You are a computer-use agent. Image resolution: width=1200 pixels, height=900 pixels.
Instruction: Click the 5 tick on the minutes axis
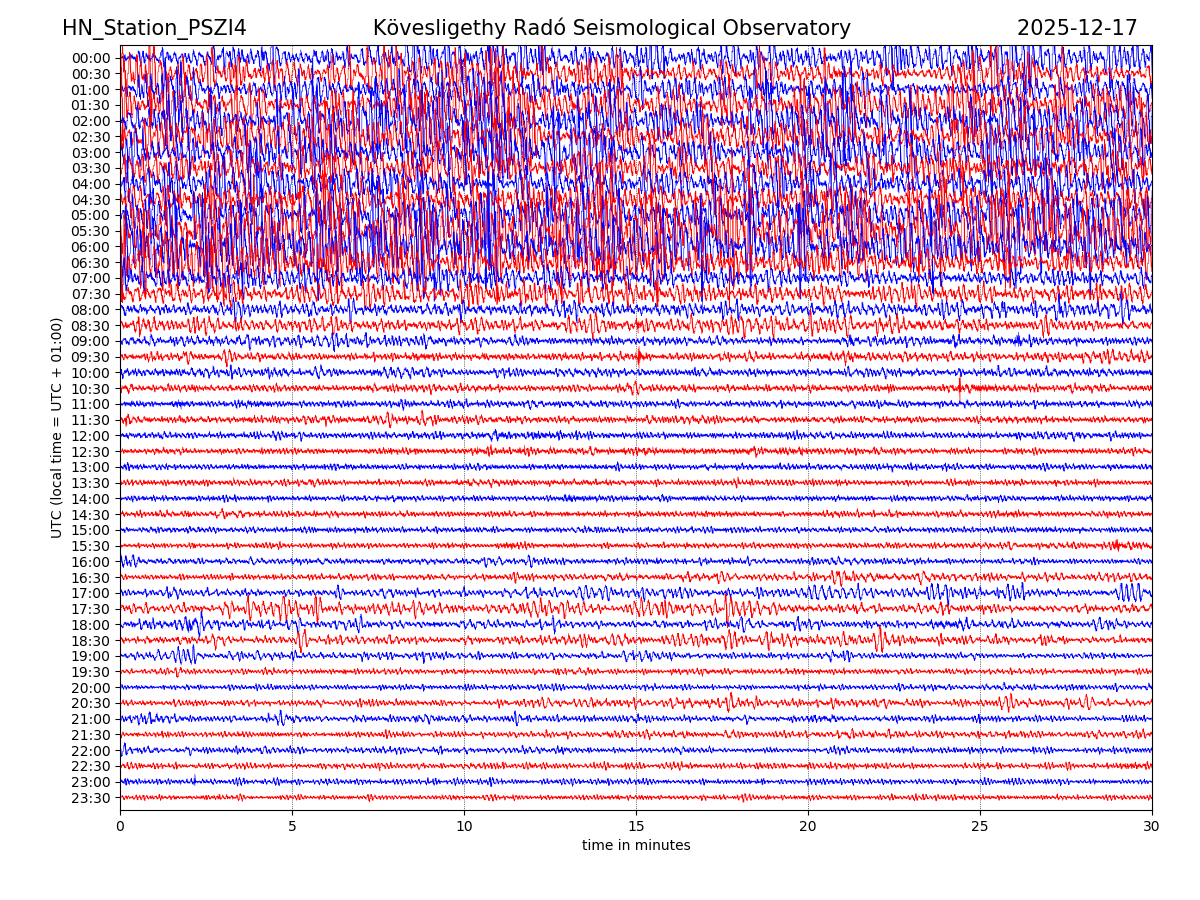click(292, 826)
